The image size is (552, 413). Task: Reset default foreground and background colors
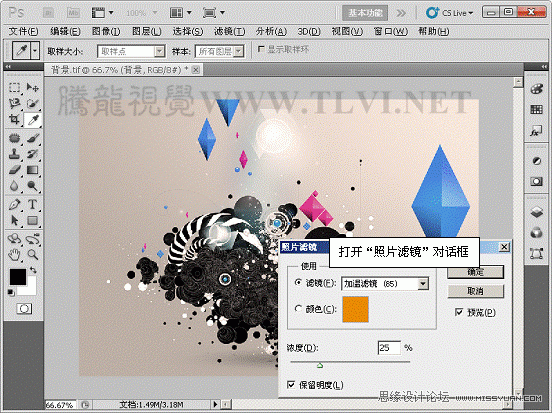[11, 292]
